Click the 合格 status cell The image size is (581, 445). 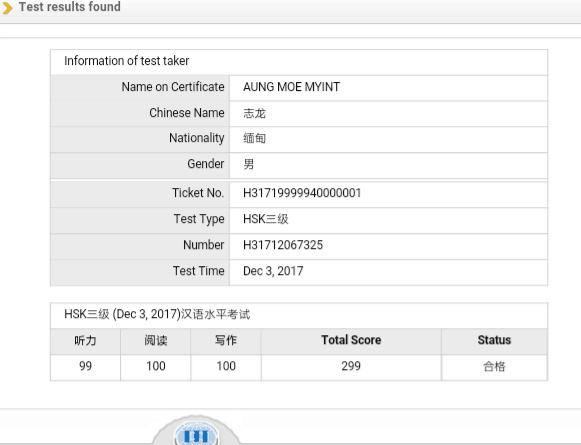point(494,366)
